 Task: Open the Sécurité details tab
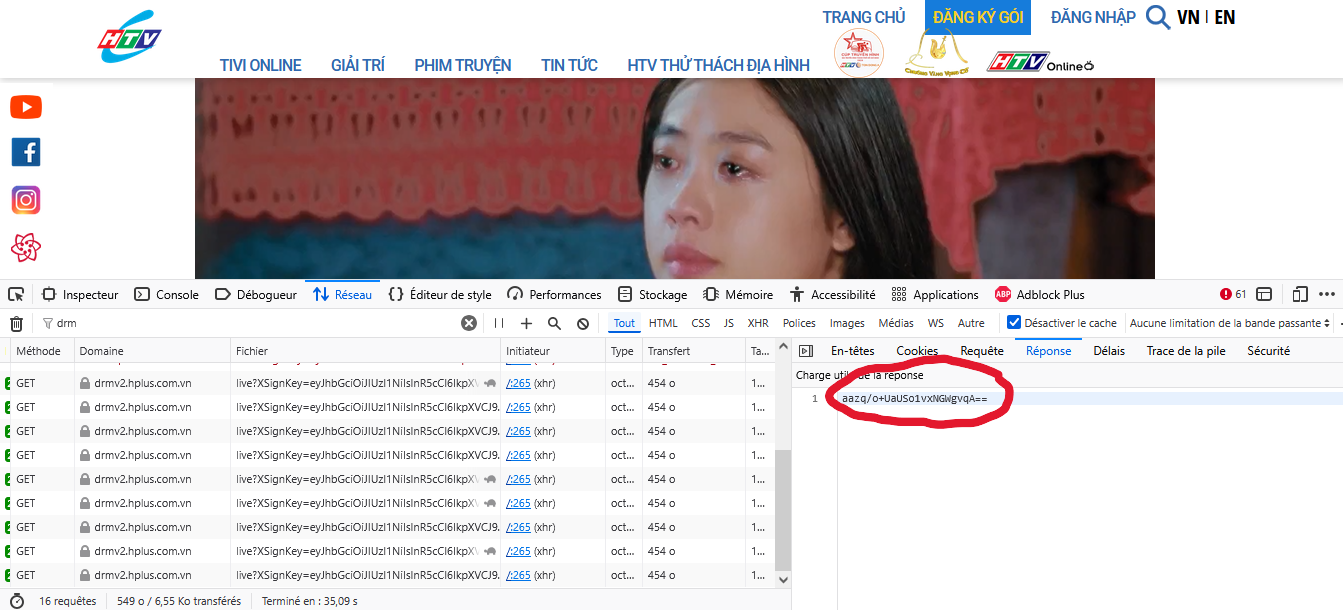[1268, 351]
